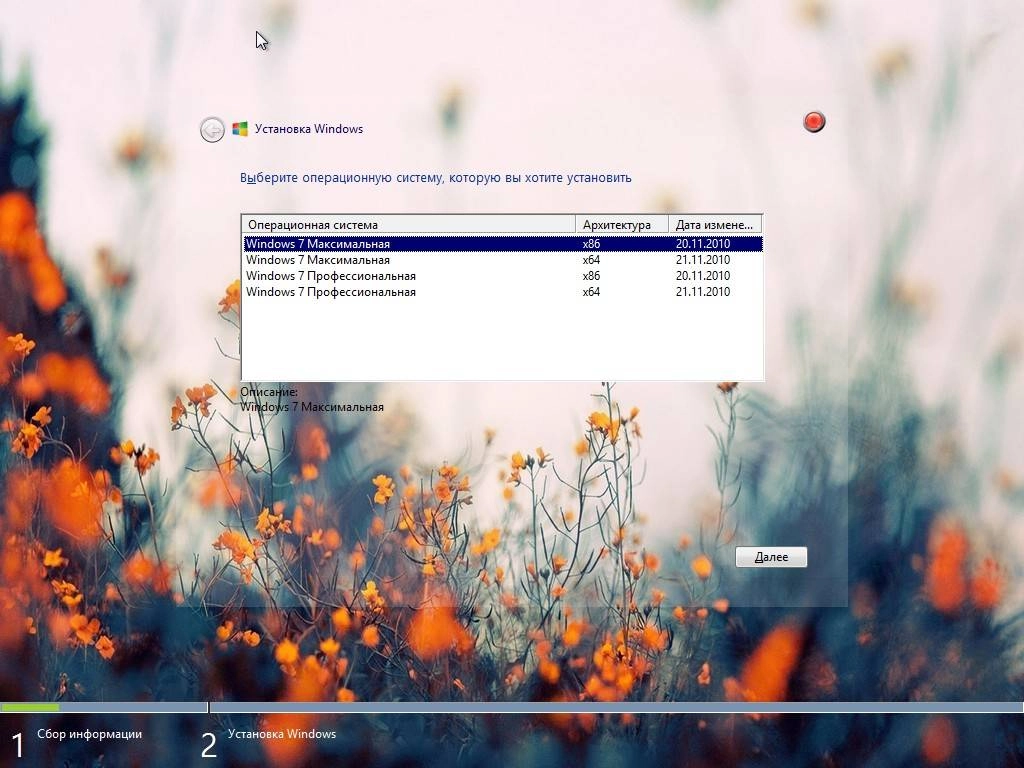Image resolution: width=1024 pixels, height=768 pixels.
Task: Click the x64 cell in Профессиональная x64 row
Action: [591, 292]
